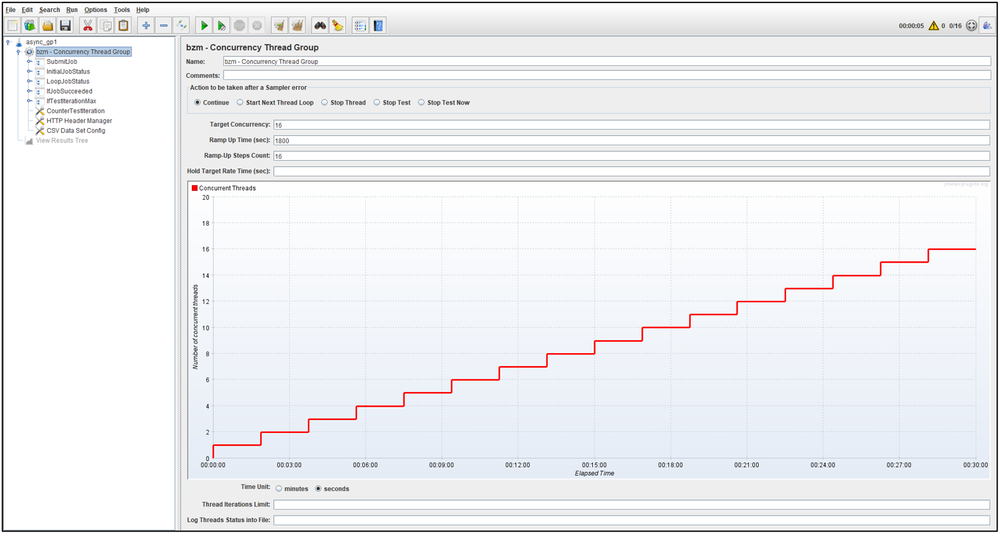Select HTTP Header Manager in tree

[x=79, y=120]
